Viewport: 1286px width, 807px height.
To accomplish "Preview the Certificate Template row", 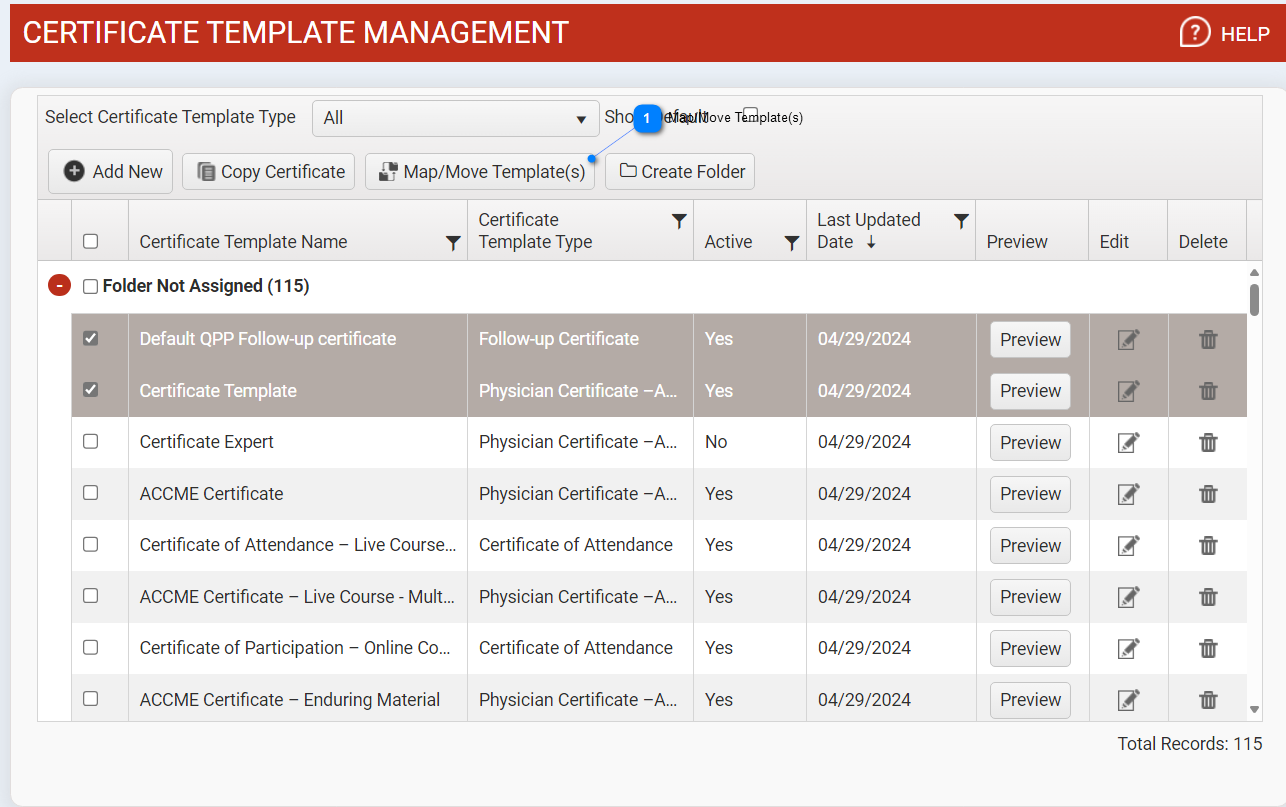I will click(x=1030, y=391).
